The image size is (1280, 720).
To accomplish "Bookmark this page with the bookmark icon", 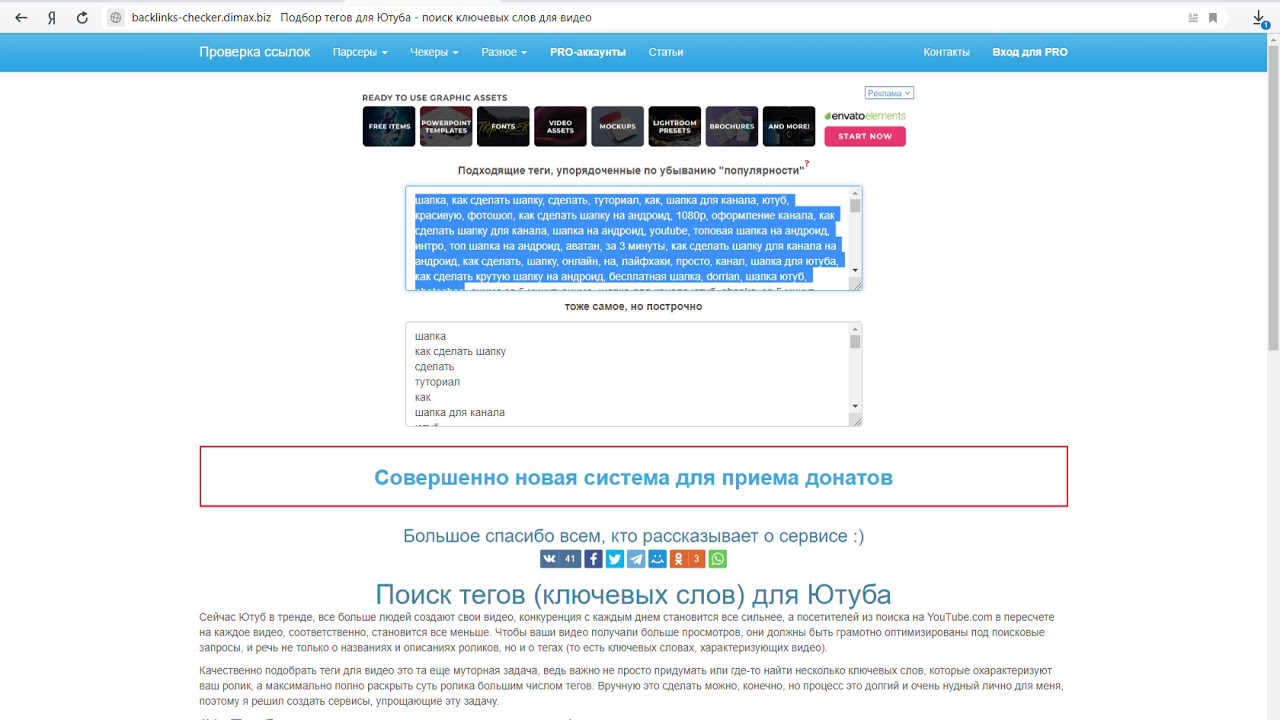I will pyautogui.click(x=1213, y=18).
